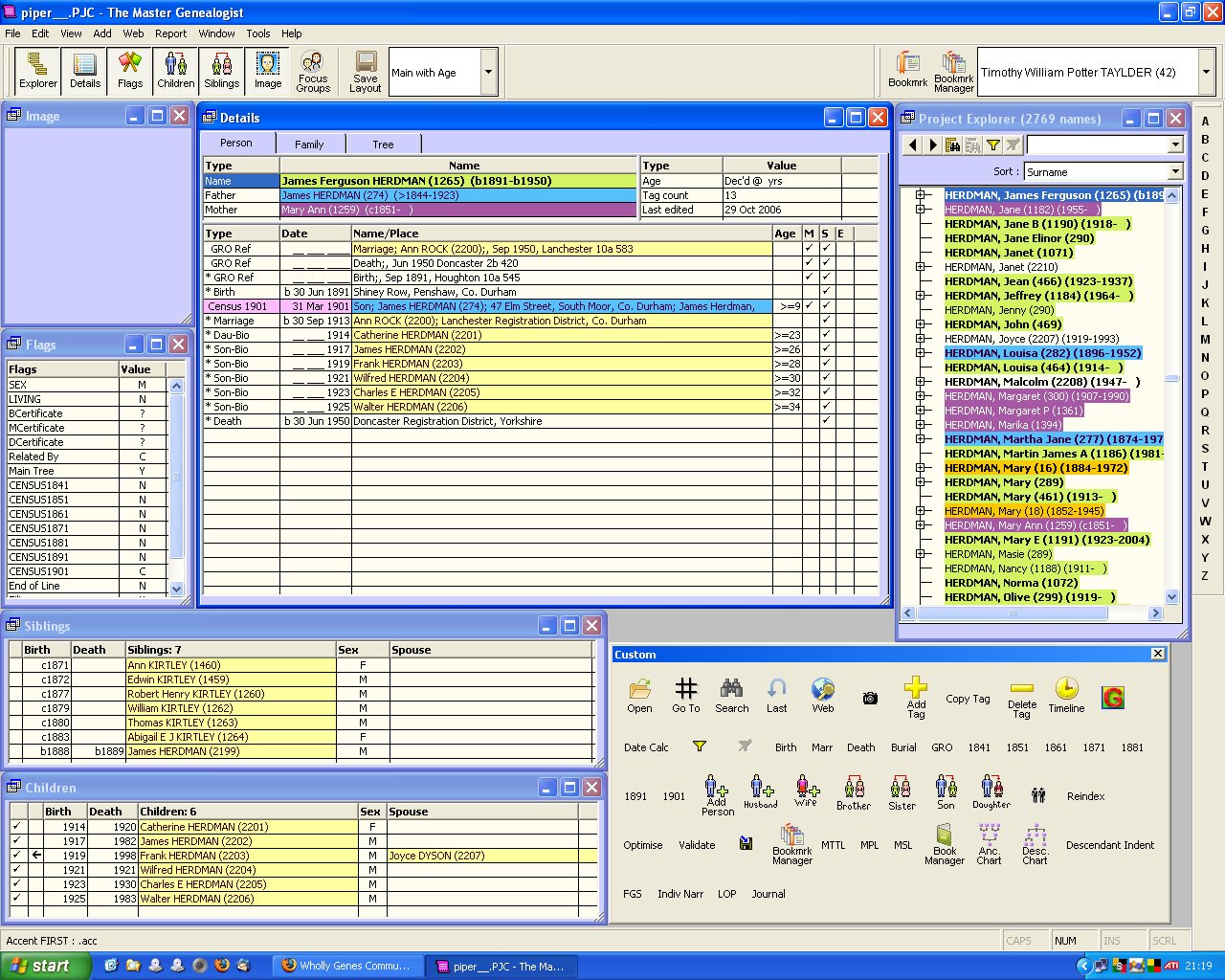
Task: Click the Validate button
Action: (697, 845)
